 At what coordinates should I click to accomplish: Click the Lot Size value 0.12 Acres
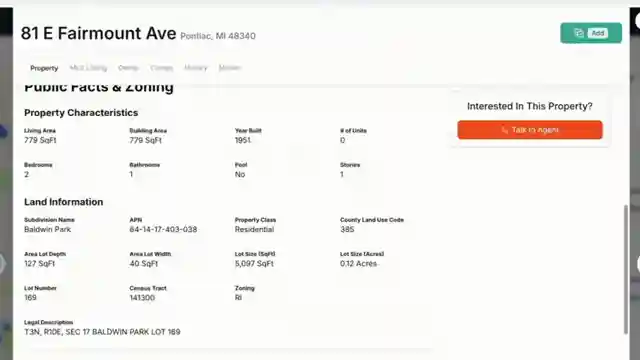(358, 264)
